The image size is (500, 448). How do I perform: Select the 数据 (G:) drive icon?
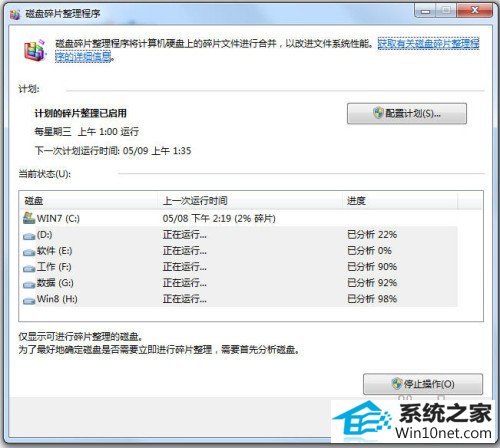(29, 284)
